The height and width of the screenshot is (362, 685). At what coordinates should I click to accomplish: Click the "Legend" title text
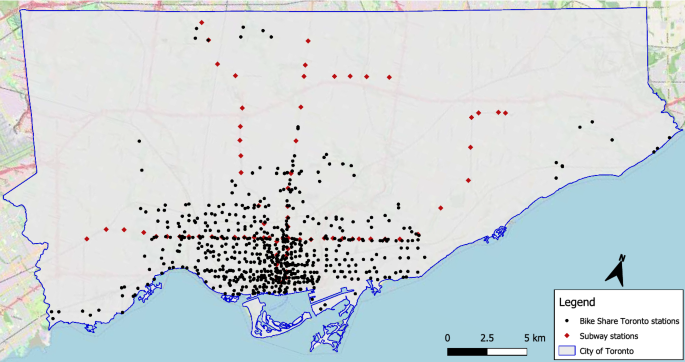(577, 302)
